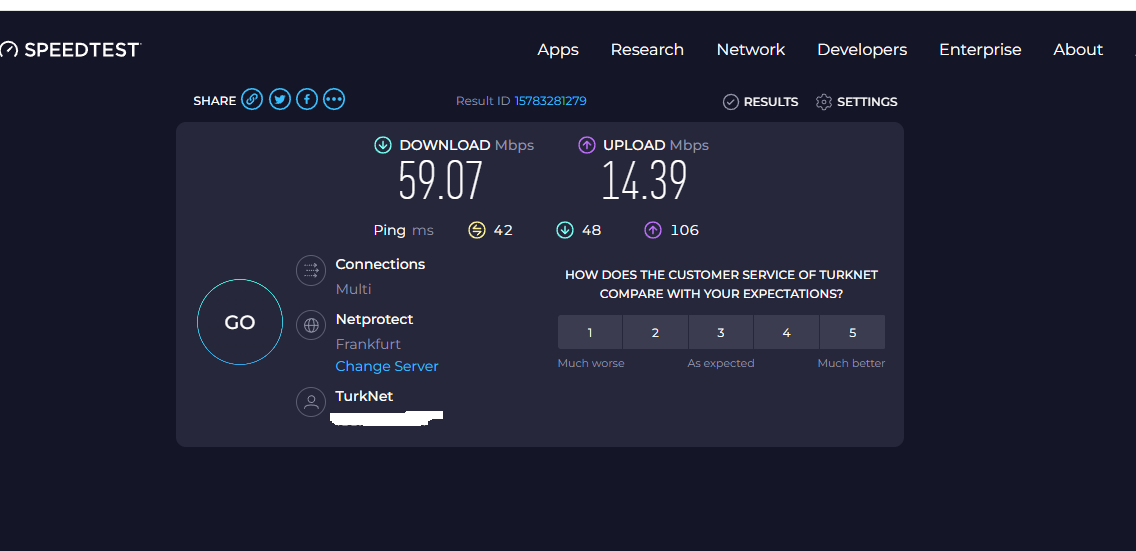
Task: Click the Ping ms label
Action: tap(404, 230)
